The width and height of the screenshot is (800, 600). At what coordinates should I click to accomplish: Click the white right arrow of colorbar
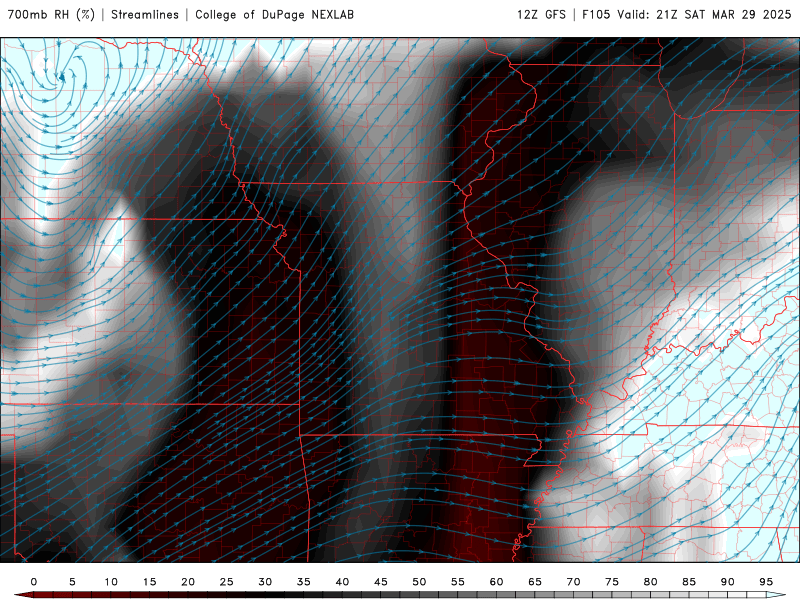776,595
